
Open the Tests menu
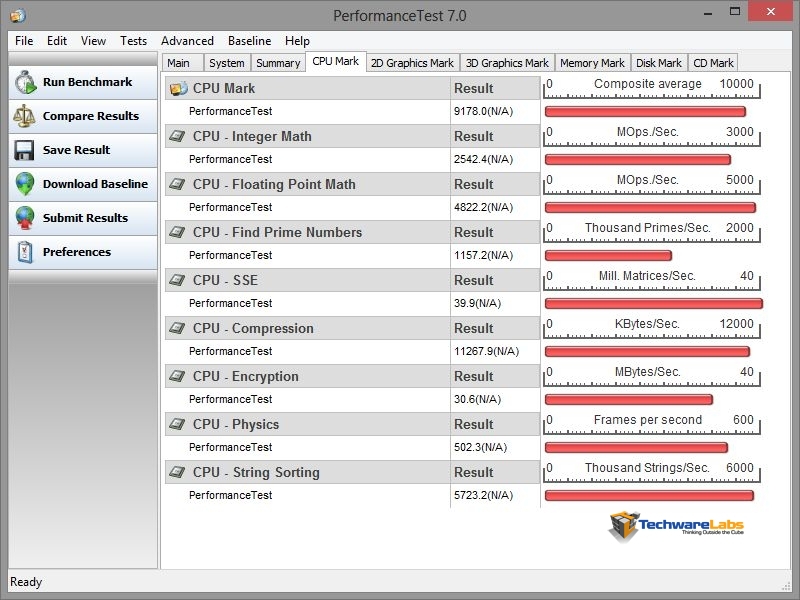tap(134, 41)
